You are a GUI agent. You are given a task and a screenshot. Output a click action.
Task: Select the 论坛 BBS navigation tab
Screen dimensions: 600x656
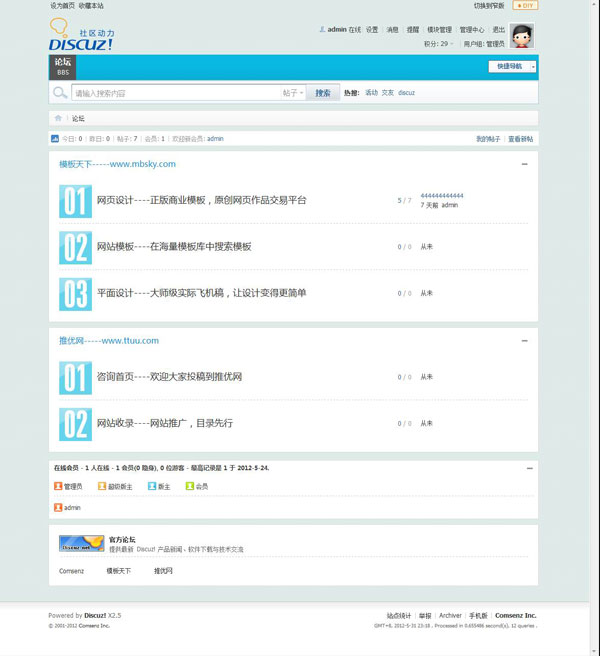[62, 67]
